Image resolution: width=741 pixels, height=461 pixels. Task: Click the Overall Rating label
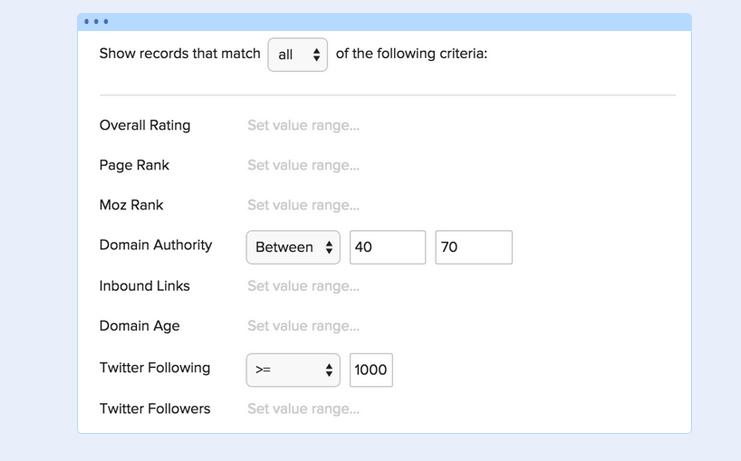(145, 126)
